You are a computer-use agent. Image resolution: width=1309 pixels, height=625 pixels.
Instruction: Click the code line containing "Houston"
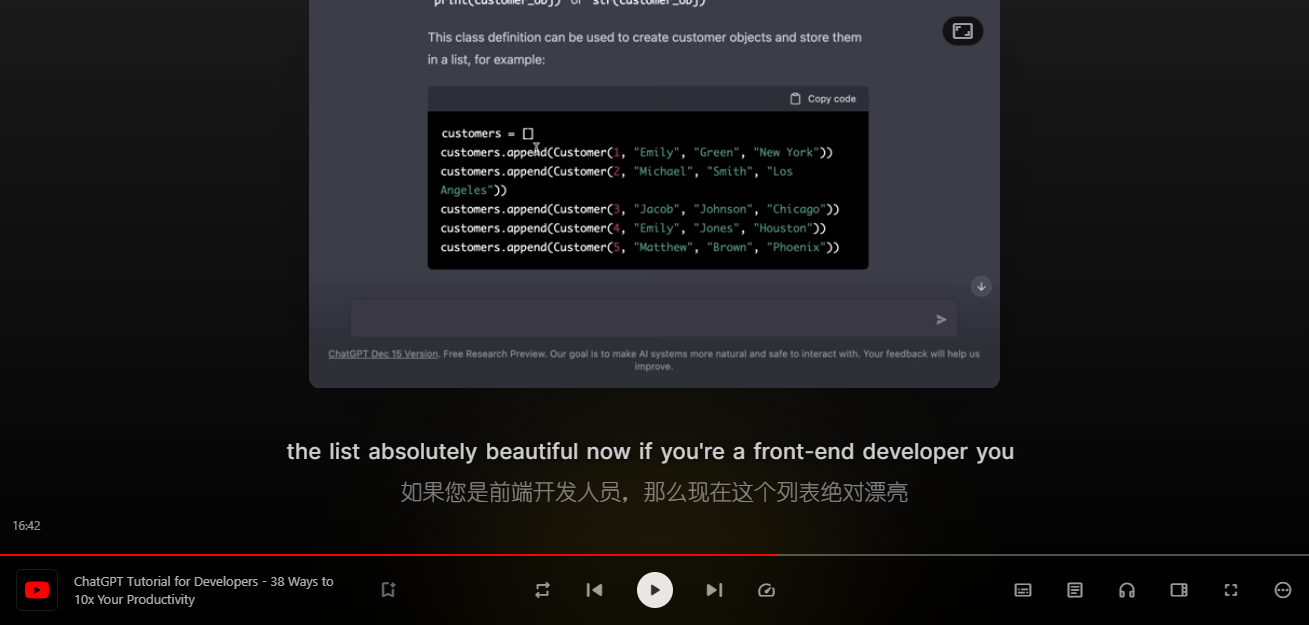(634, 228)
